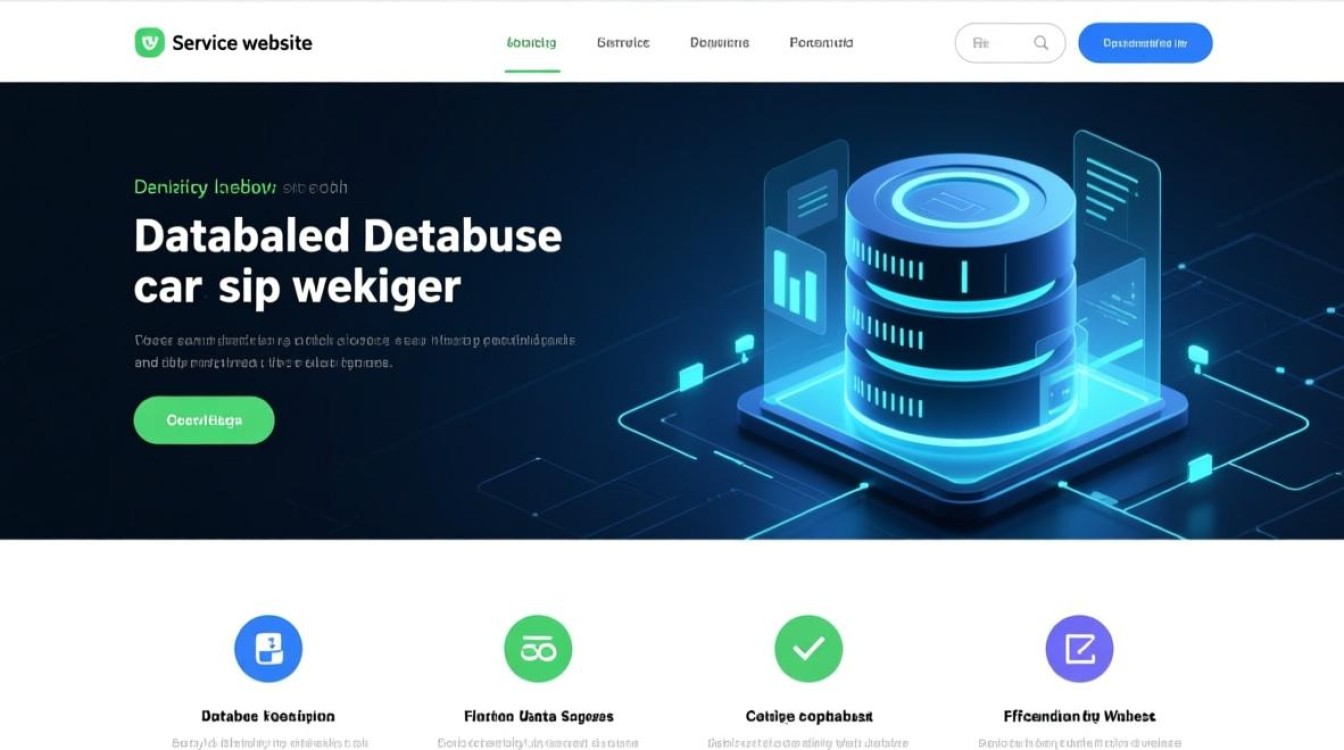Focus the header search input field
Viewport: 1344px width, 750px height.
[995, 43]
